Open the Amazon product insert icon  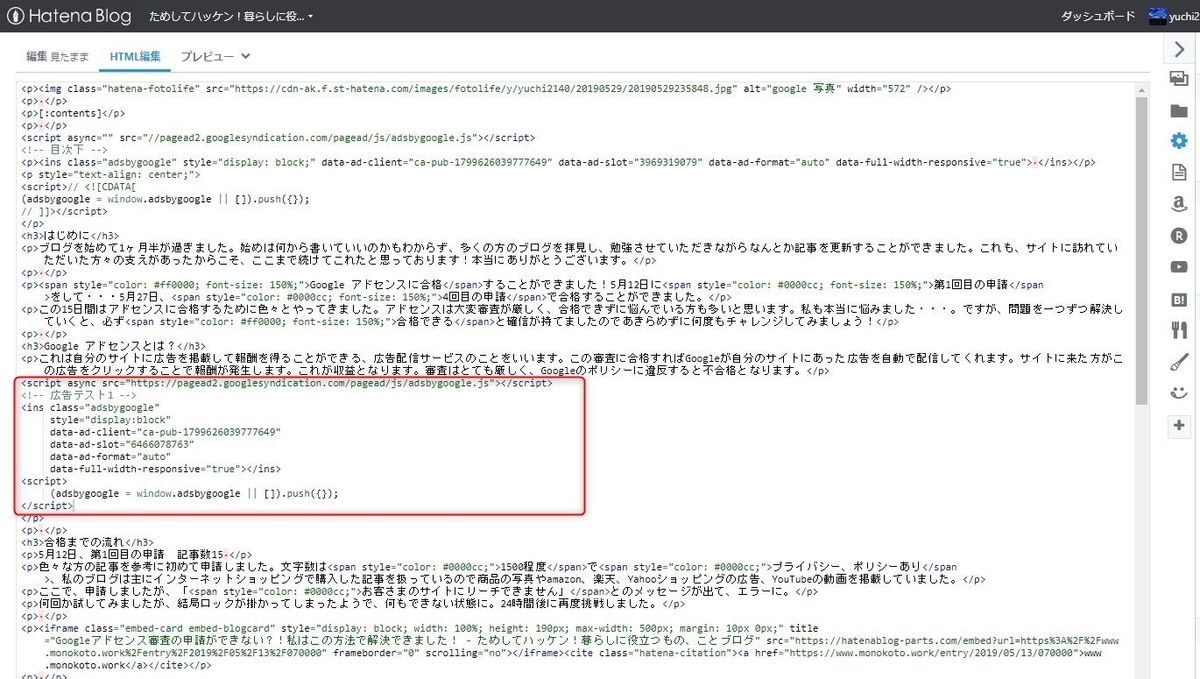click(1178, 204)
